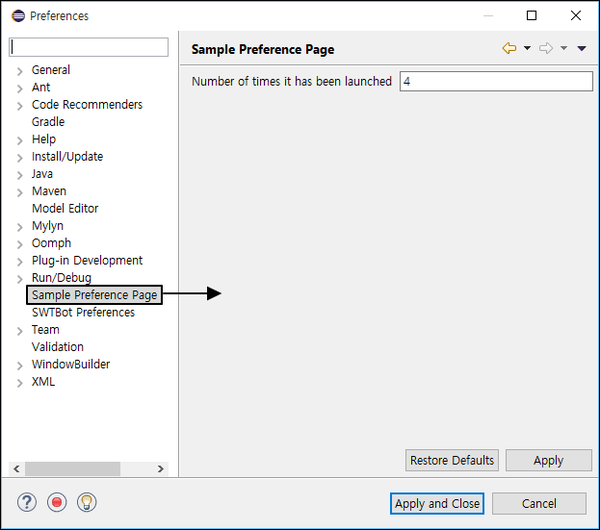The height and width of the screenshot is (530, 600).
Task: Click the grayed forward arrow icon
Action: point(546,48)
